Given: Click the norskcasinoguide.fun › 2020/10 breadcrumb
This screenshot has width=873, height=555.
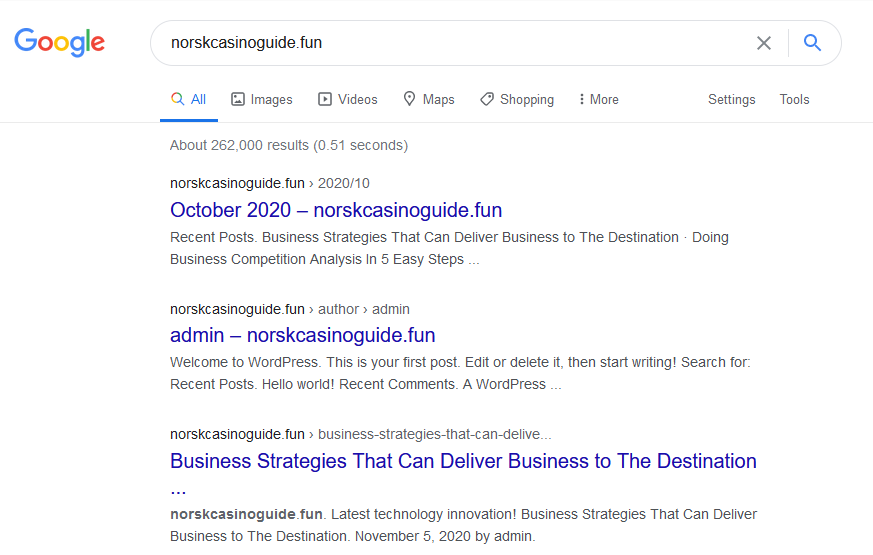Looking at the screenshot, I should pos(270,183).
